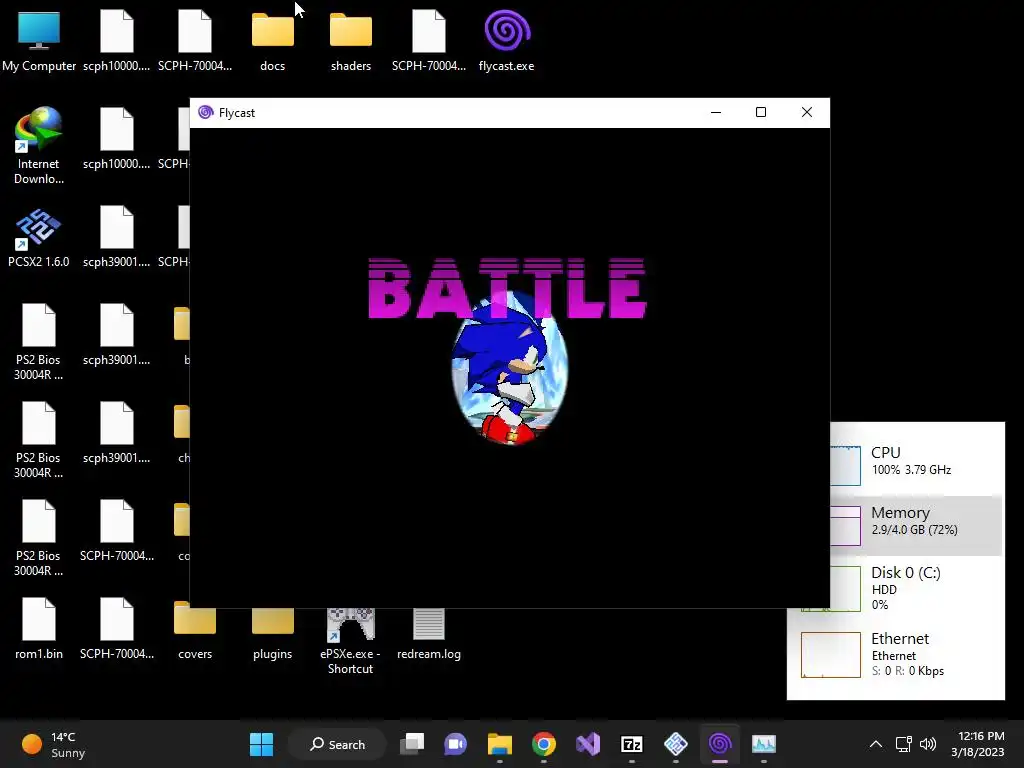This screenshot has width=1024, height=768.
Task: Click Flycast window title bar icon
Action: pyautogui.click(x=206, y=112)
